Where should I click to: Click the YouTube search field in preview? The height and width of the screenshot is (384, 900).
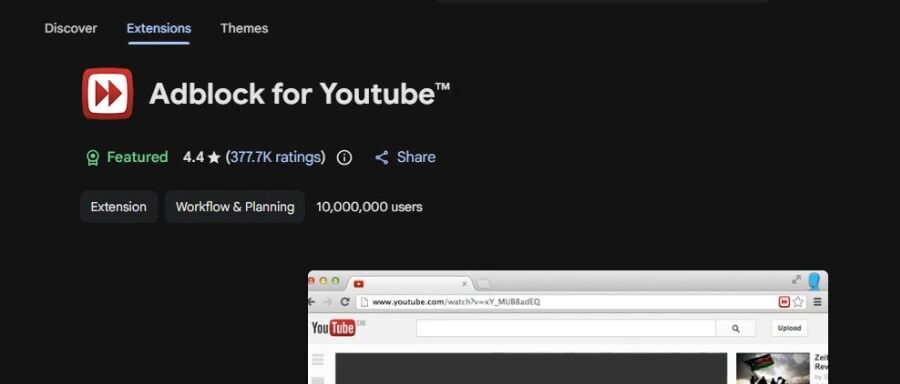click(x=565, y=328)
